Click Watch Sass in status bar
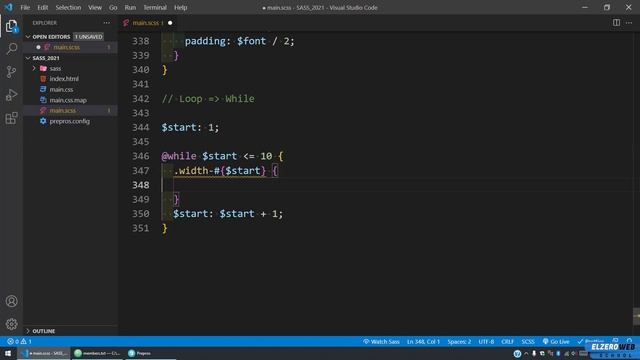The height and width of the screenshot is (360, 640). pyautogui.click(x=381, y=341)
